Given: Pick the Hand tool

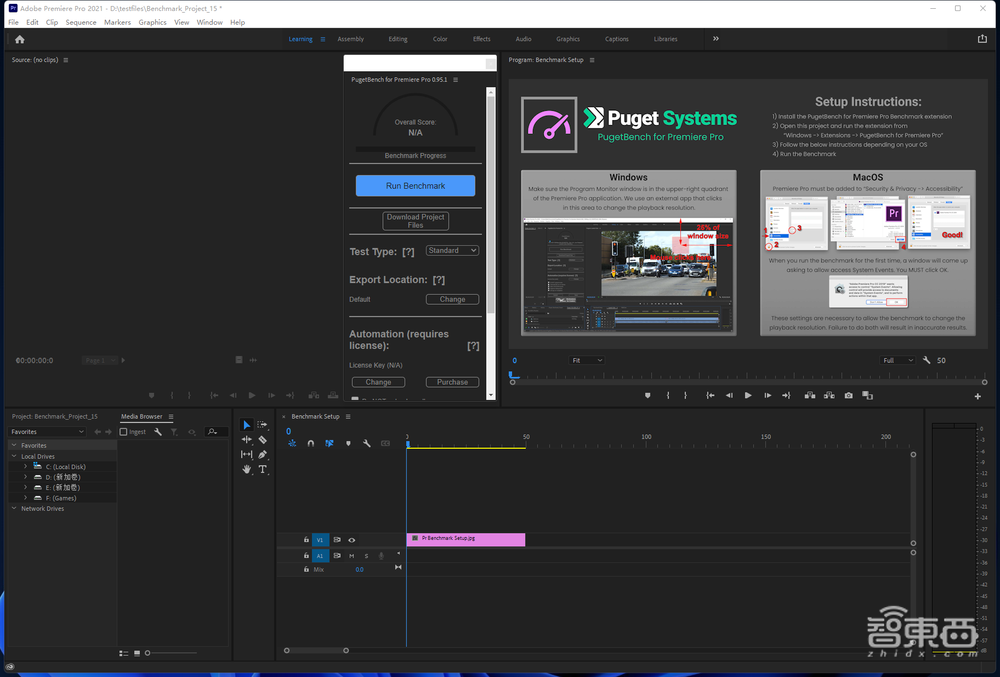Looking at the screenshot, I should [x=247, y=469].
